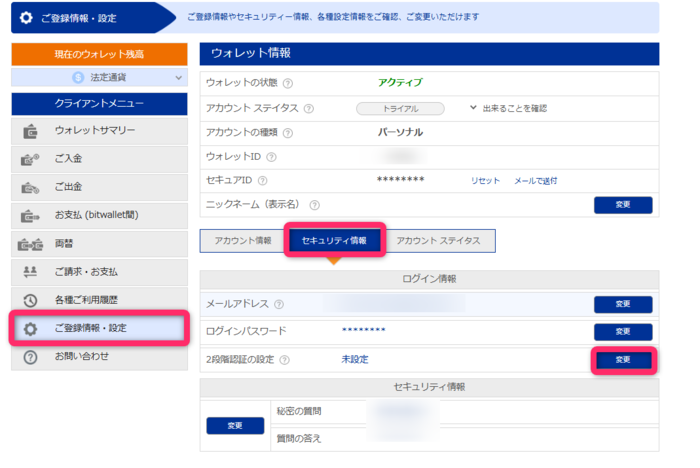
Task: Click 変更 button for 2段階認証の設定
Action: (624, 360)
